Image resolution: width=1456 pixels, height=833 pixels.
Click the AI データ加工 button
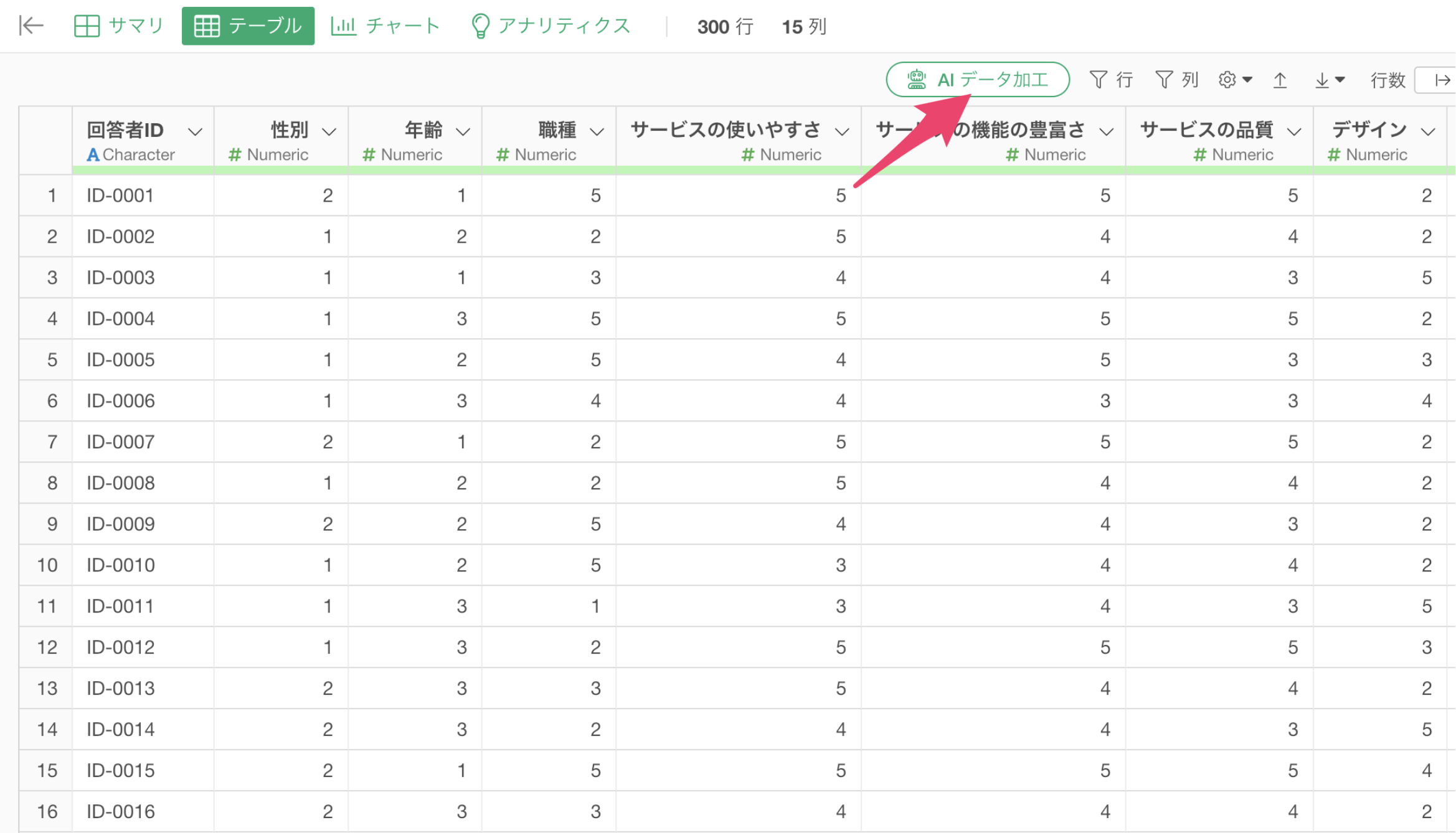tap(977, 79)
